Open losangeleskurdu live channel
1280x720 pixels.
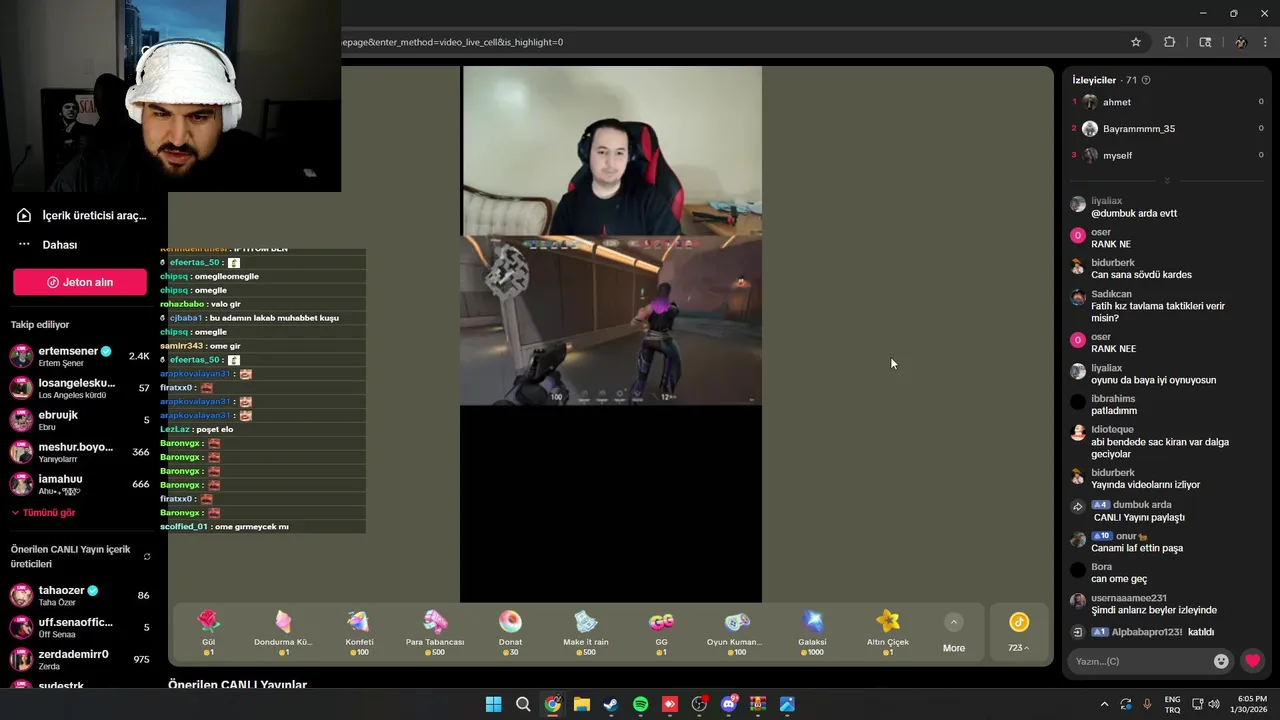pyautogui.click(x=80, y=388)
